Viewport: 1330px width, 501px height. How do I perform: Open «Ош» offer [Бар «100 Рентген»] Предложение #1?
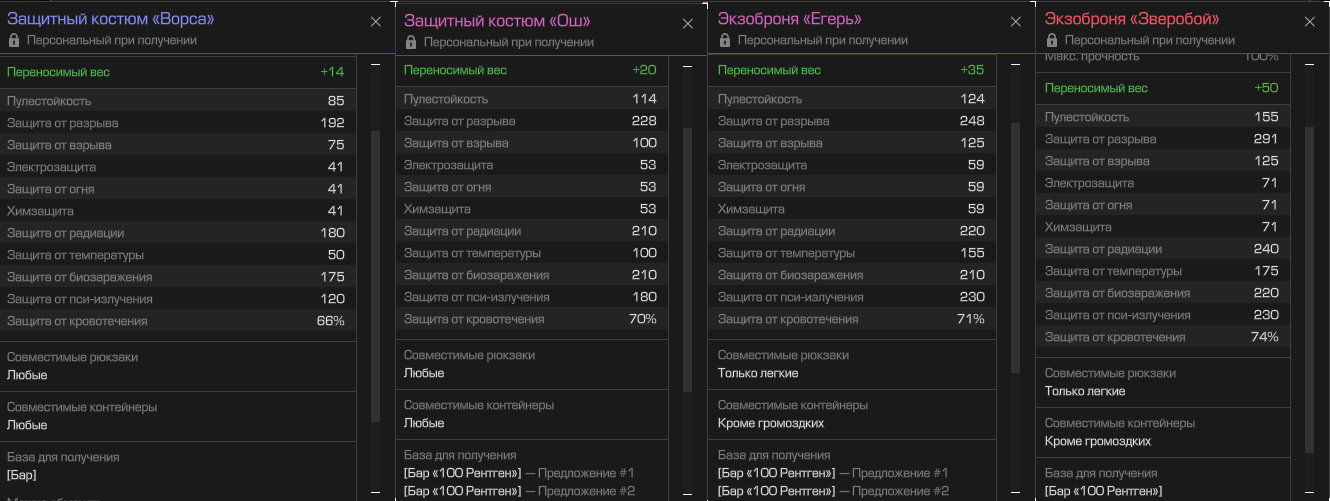point(519,473)
